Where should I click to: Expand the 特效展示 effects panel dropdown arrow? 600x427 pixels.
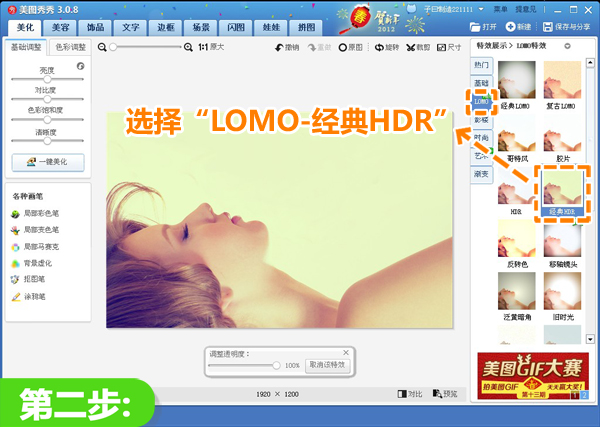click(568, 46)
